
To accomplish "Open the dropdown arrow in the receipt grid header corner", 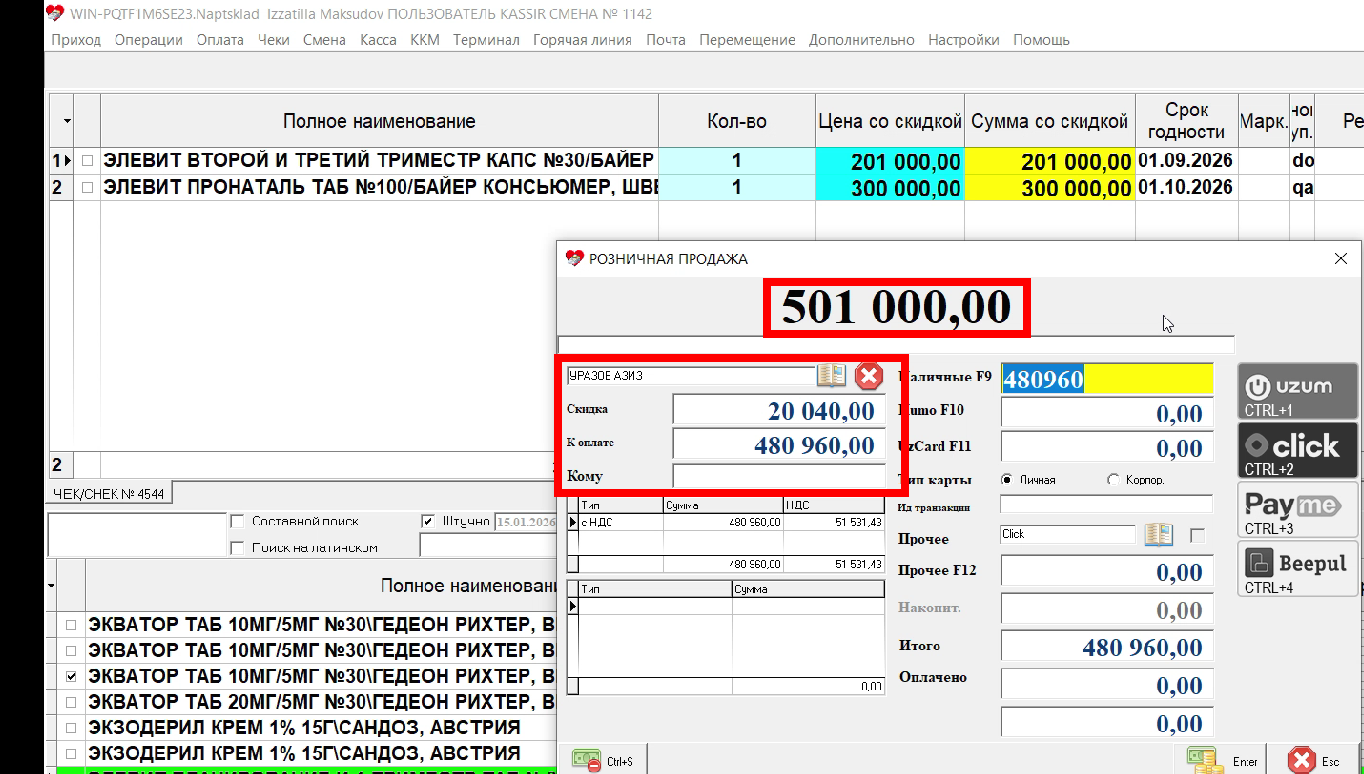I will click(67, 121).
